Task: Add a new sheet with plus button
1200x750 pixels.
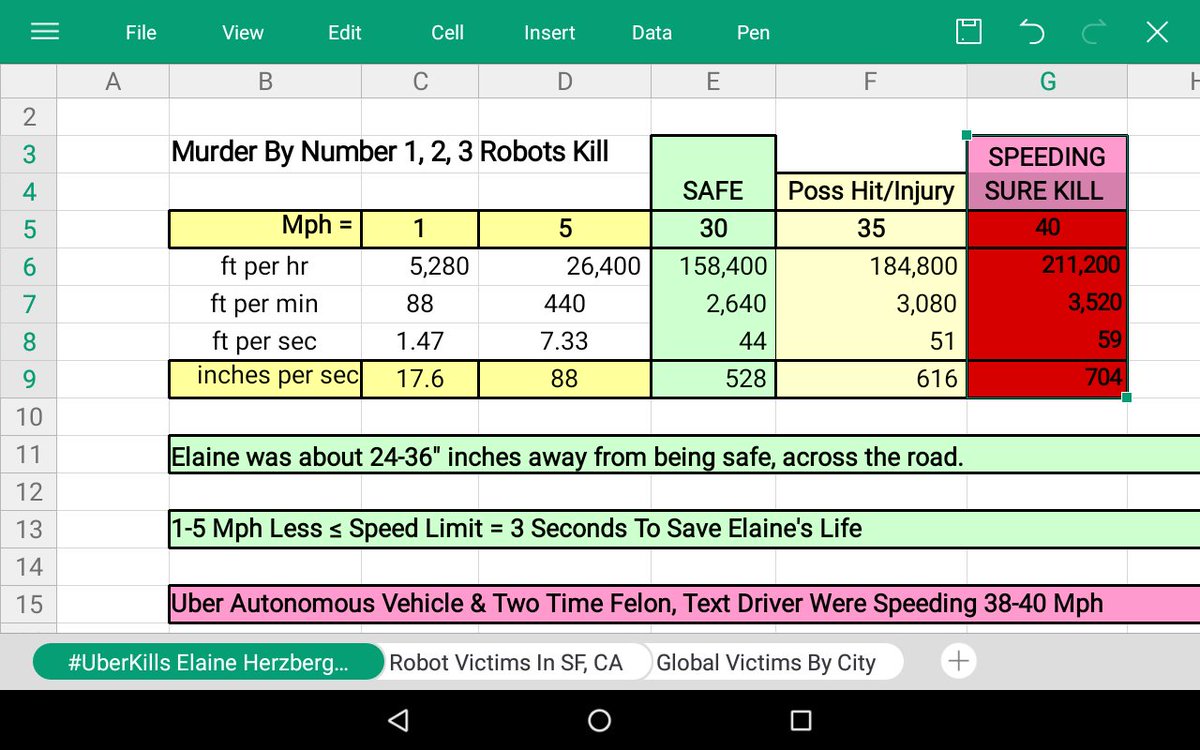Action: [958, 661]
